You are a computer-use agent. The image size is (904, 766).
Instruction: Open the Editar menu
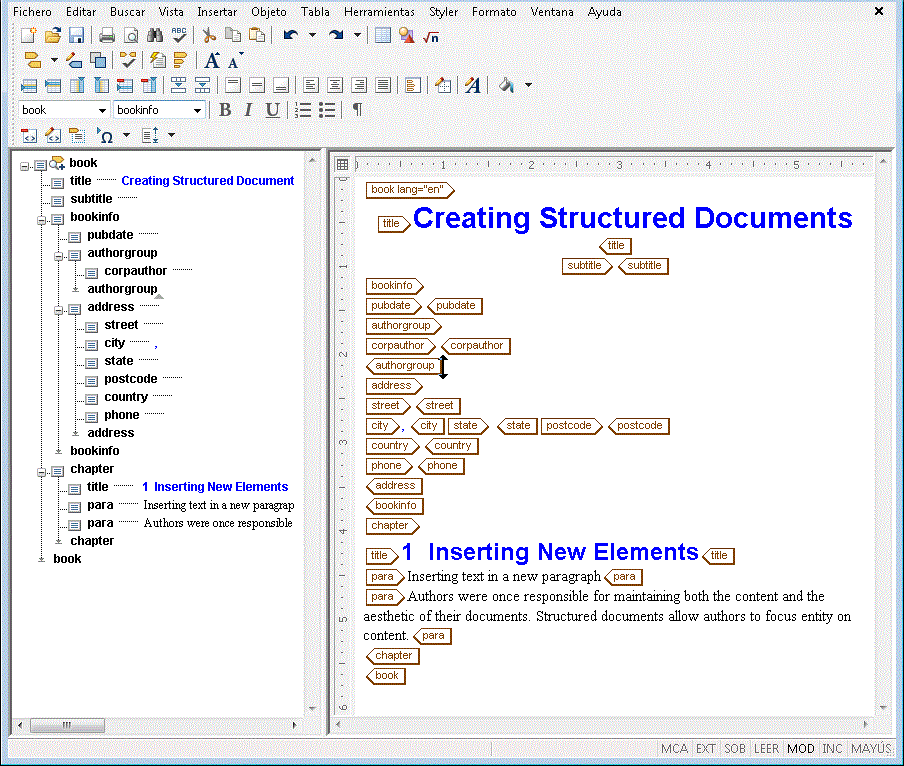tap(81, 12)
